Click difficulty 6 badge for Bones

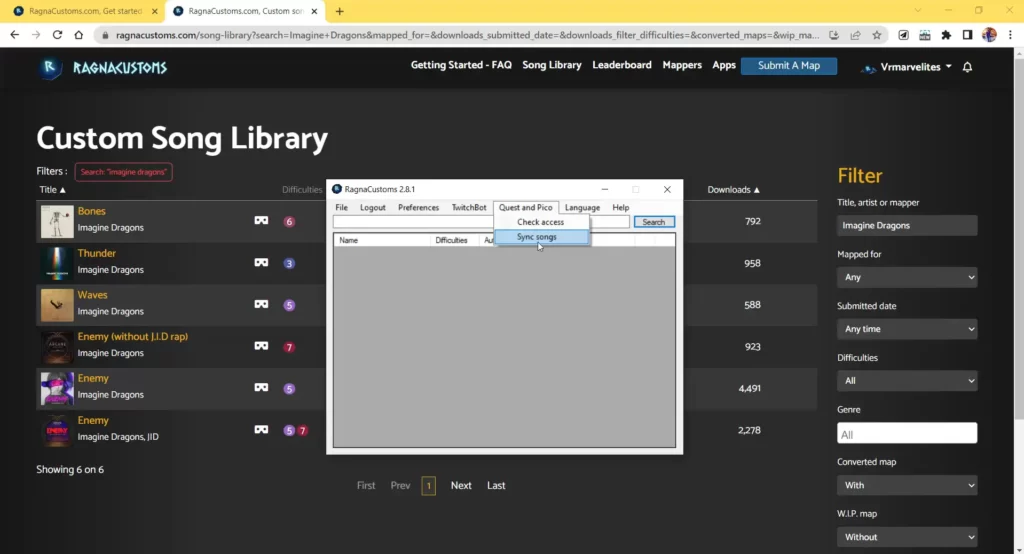pyautogui.click(x=289, y=221)
